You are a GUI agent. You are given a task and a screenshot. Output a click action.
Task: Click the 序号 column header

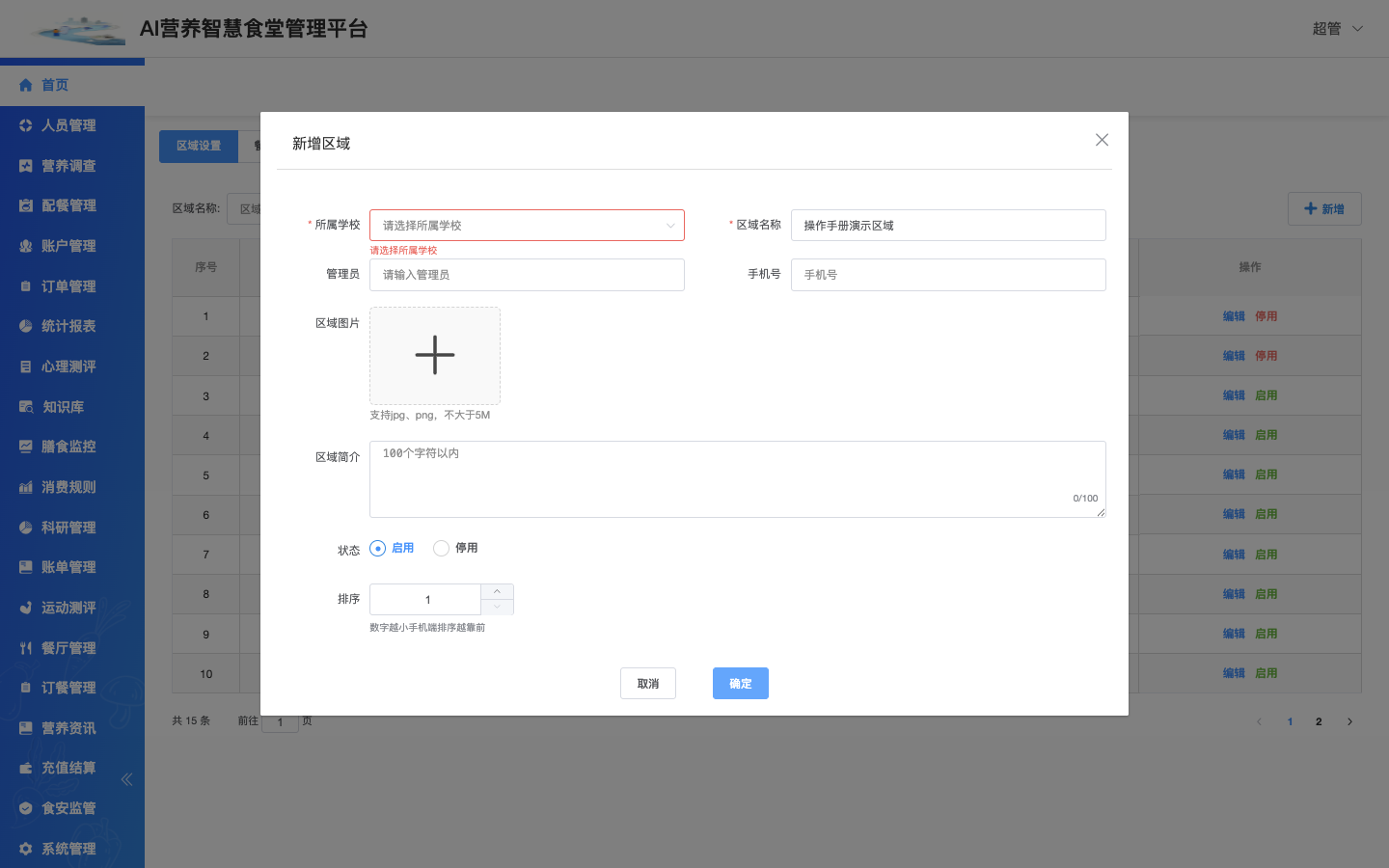click(205, 267)
